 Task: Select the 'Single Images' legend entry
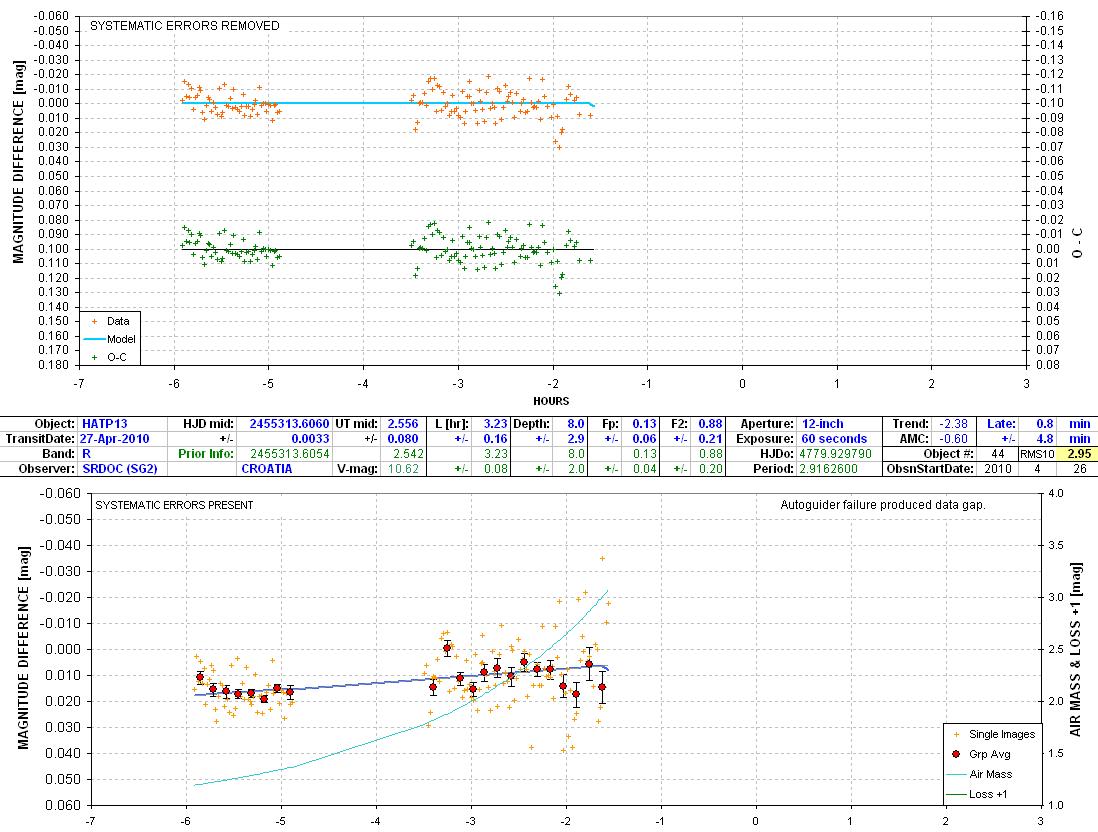[994, 734]
